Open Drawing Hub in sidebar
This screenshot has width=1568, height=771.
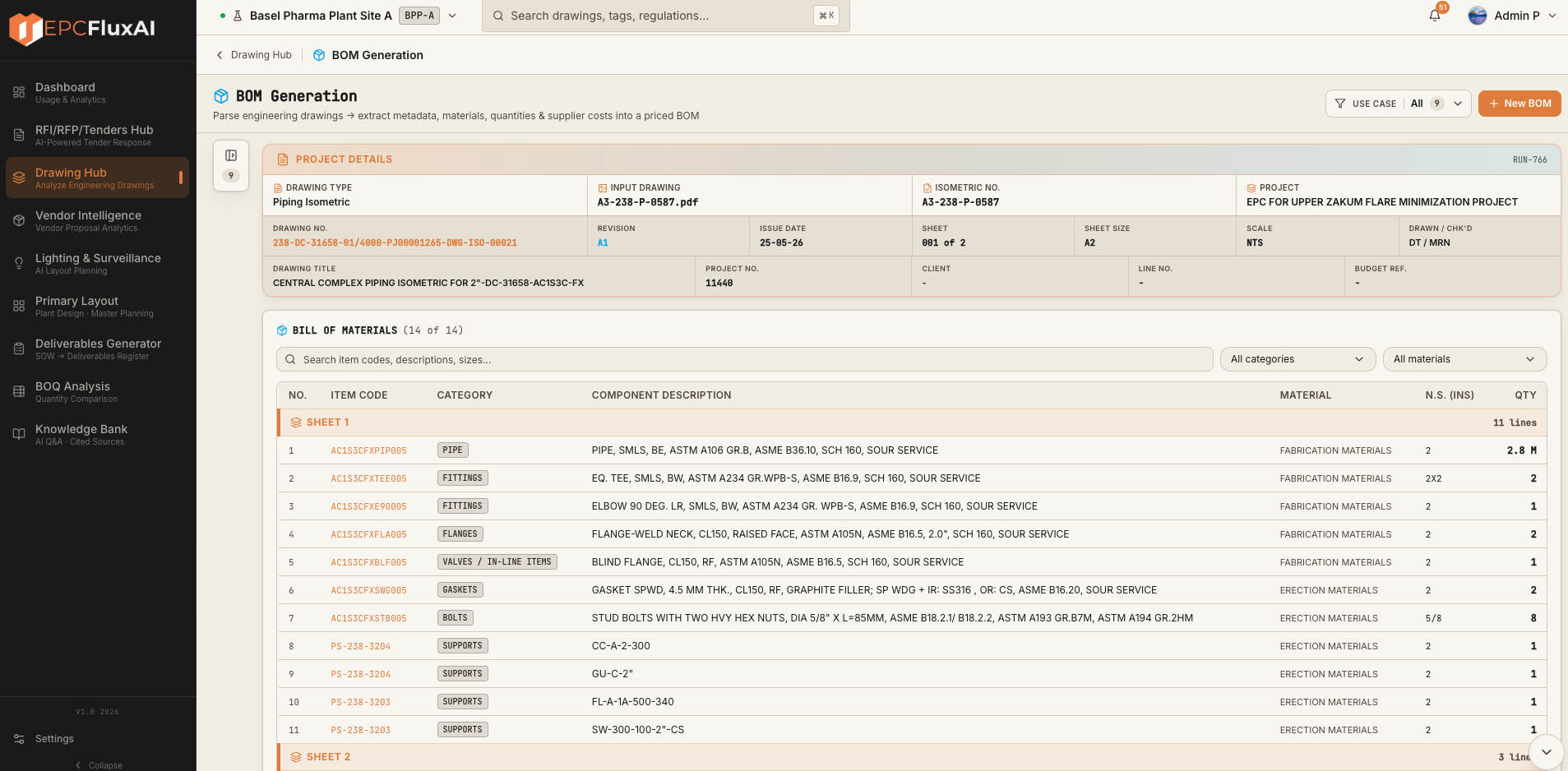point(97,178)
